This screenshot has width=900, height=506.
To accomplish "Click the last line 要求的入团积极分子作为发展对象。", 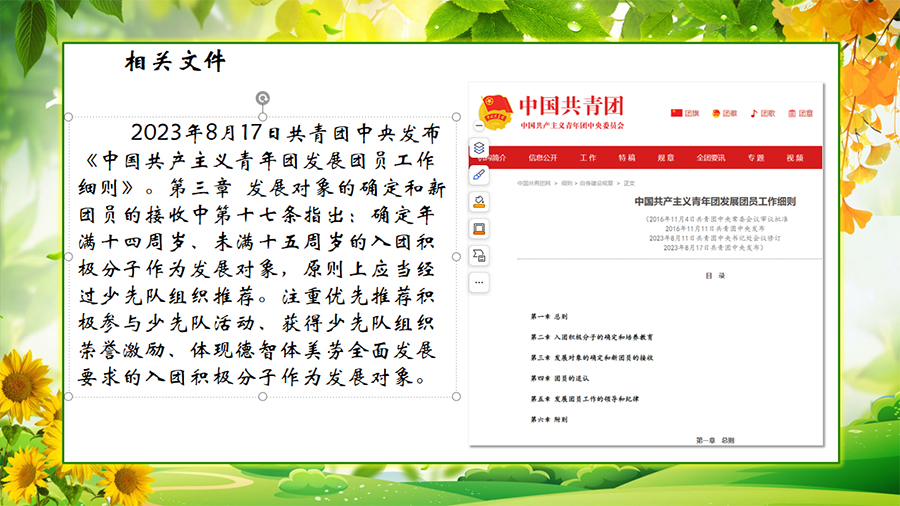I will coord(253,377).
